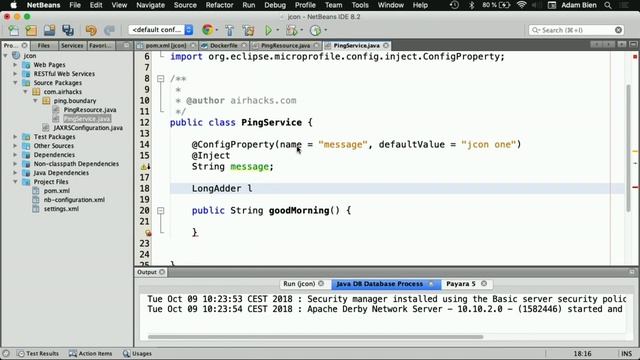Close the PingService.java editor tab
Screen dimensions: 640x360
pyautogui.click(x=386, y=45)
